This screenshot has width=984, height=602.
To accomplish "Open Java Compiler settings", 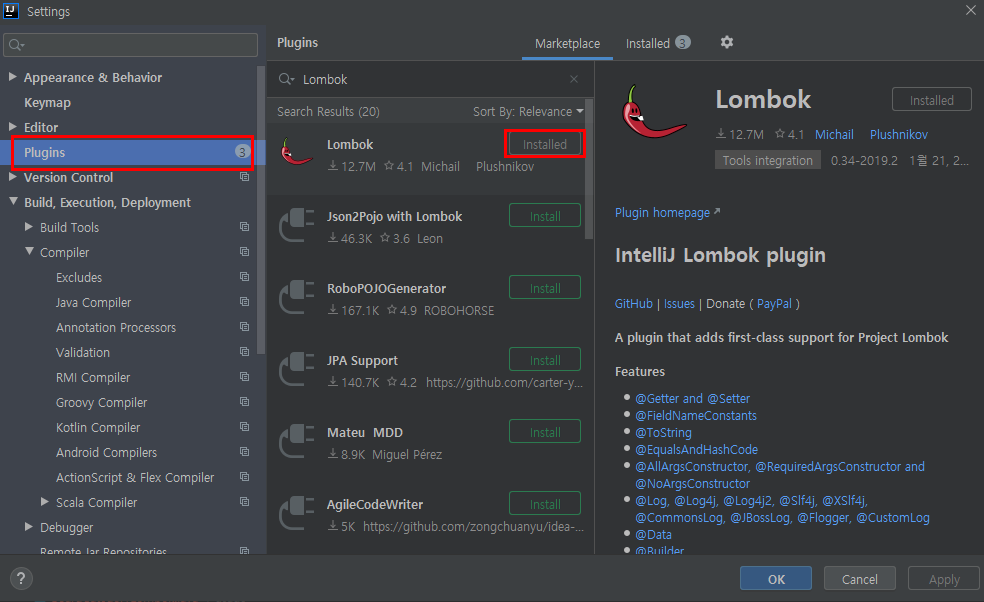I will point(93,303).
